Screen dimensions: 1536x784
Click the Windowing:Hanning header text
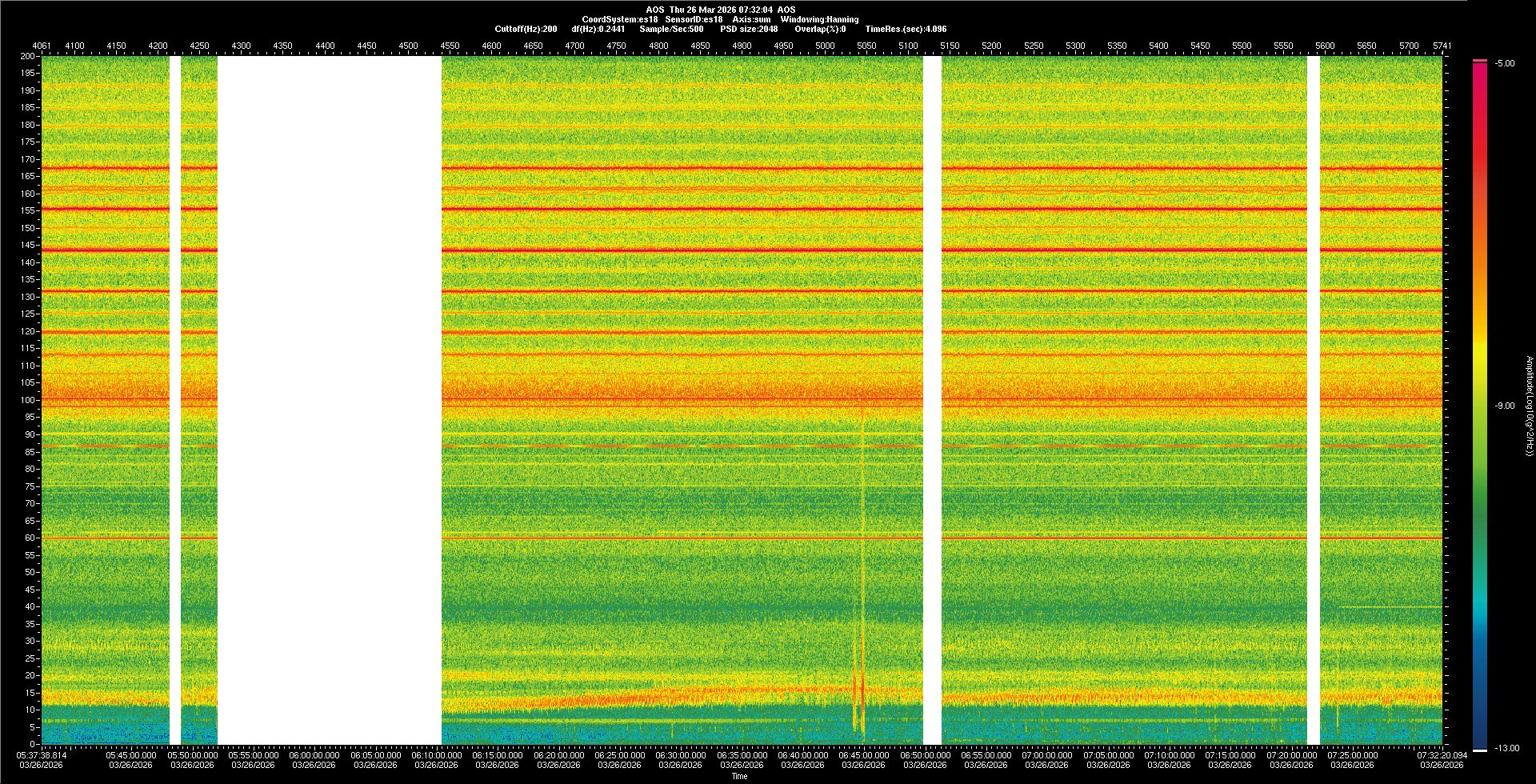click(x=819, y=19)
